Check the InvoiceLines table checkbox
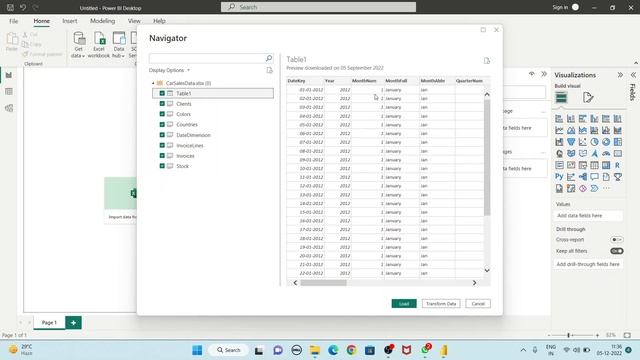 [x=162, y=145]
